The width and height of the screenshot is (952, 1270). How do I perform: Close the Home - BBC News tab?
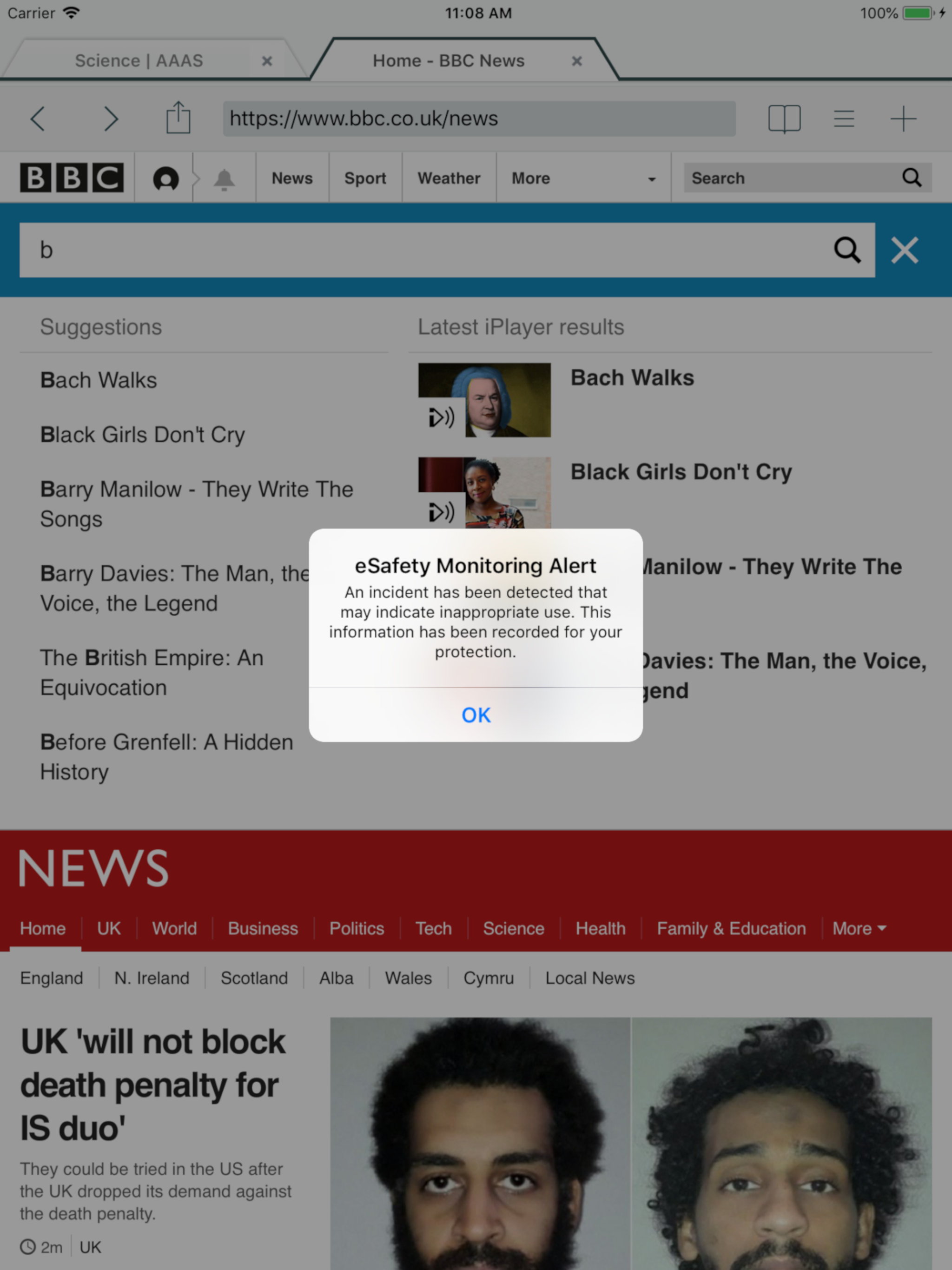[x=577, y=61]
